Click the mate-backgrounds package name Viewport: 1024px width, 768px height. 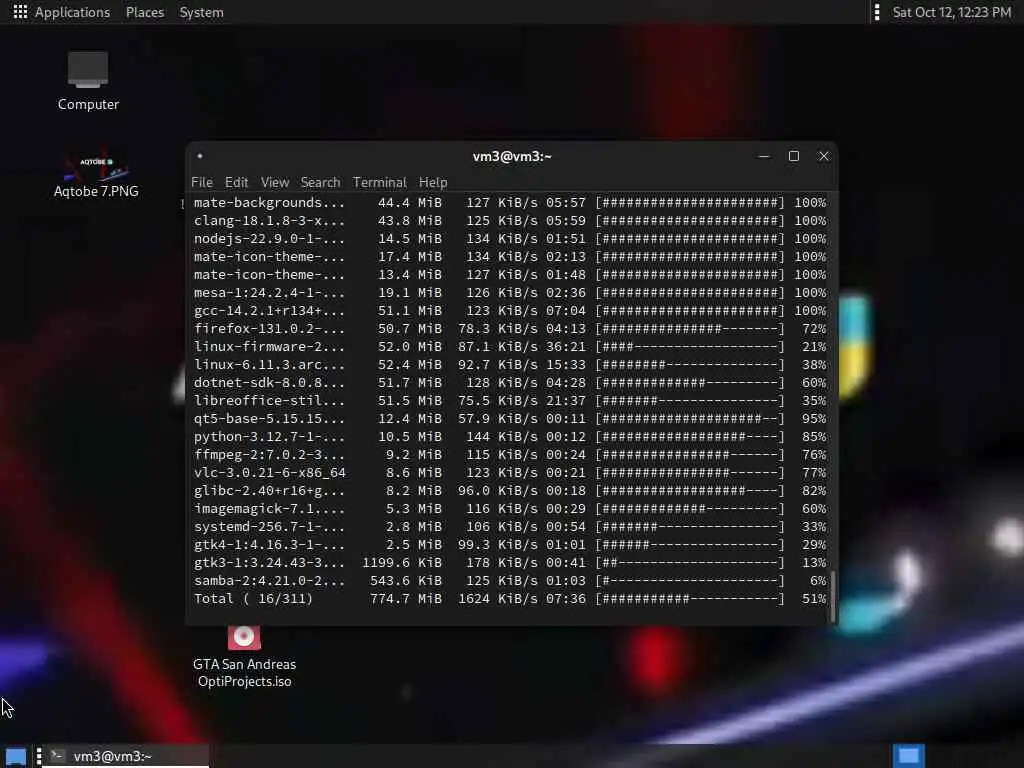[x=269, y=202]
